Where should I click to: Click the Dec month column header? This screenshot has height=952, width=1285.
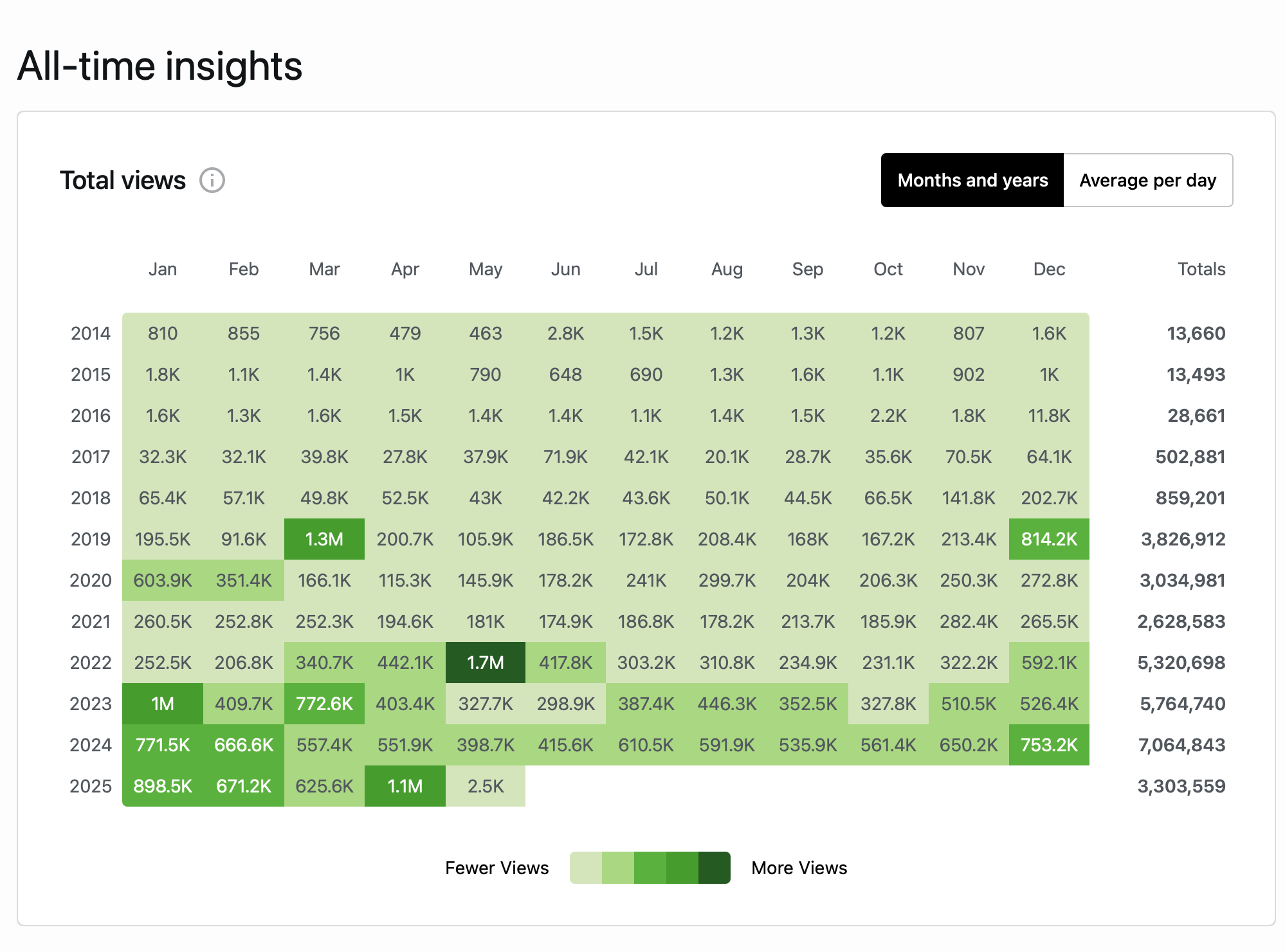(1049, 269)
